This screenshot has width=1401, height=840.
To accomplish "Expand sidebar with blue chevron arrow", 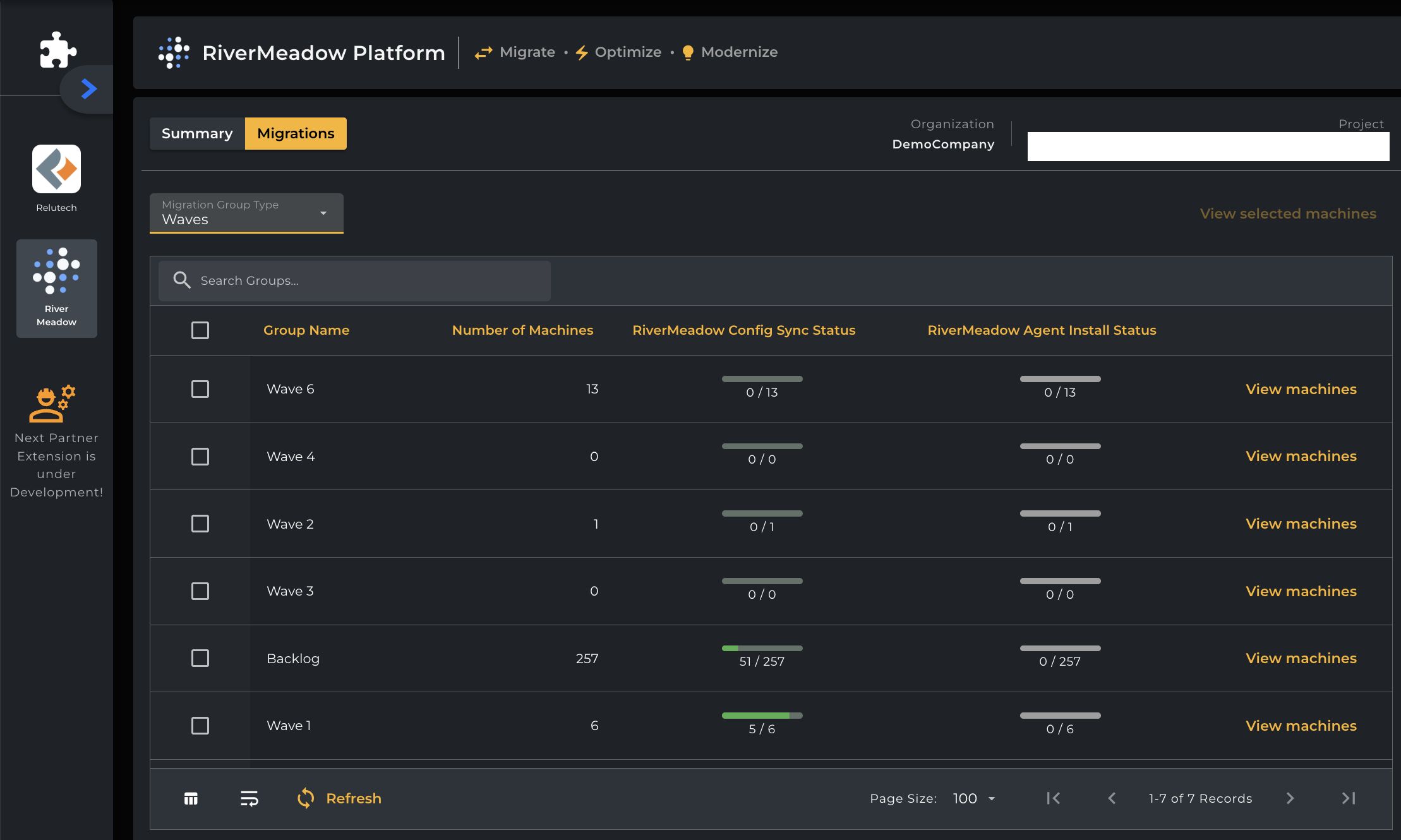I will point(89,88).
